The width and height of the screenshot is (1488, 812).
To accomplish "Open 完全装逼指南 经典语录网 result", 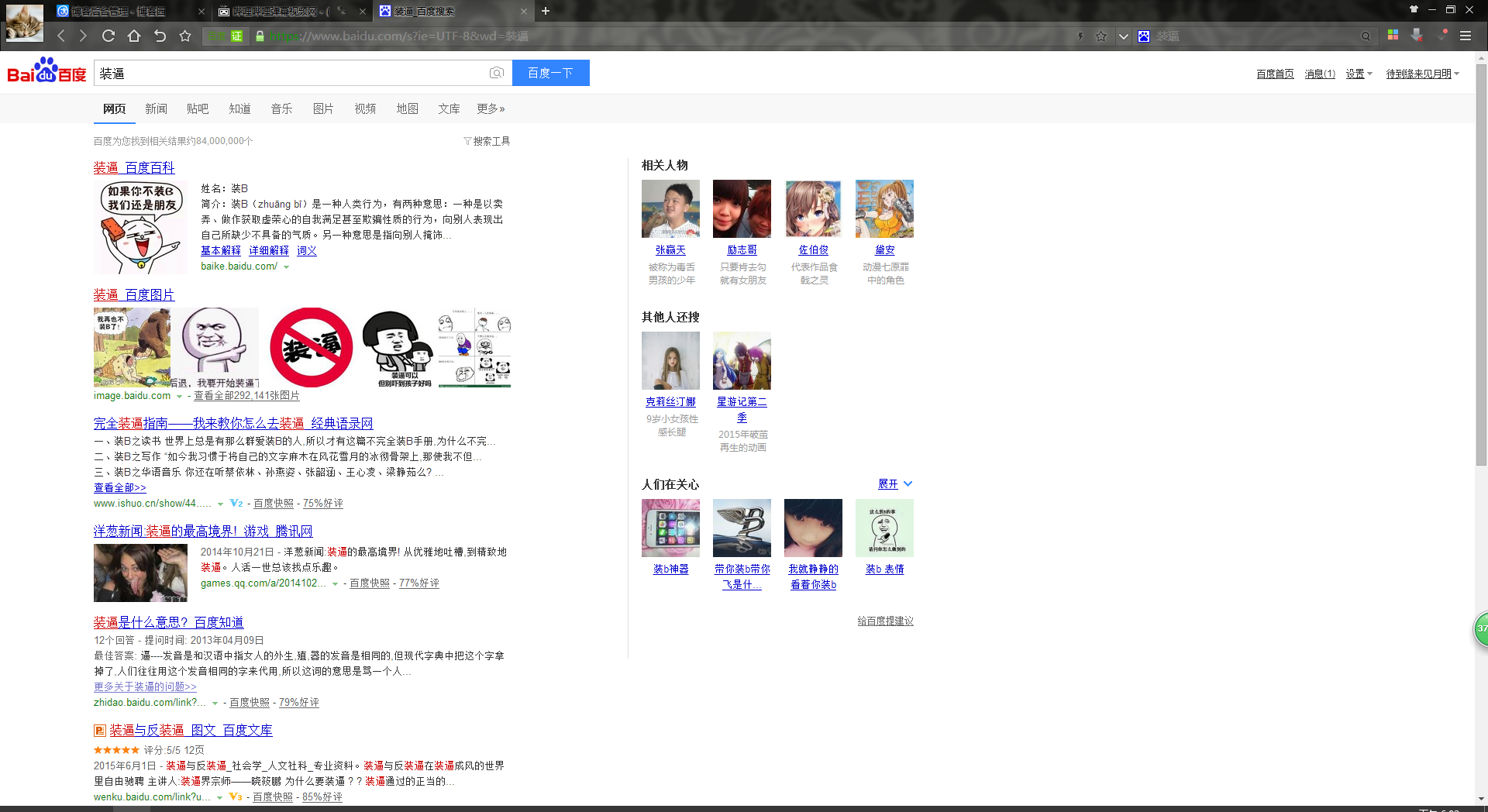I will pos(233,423).
